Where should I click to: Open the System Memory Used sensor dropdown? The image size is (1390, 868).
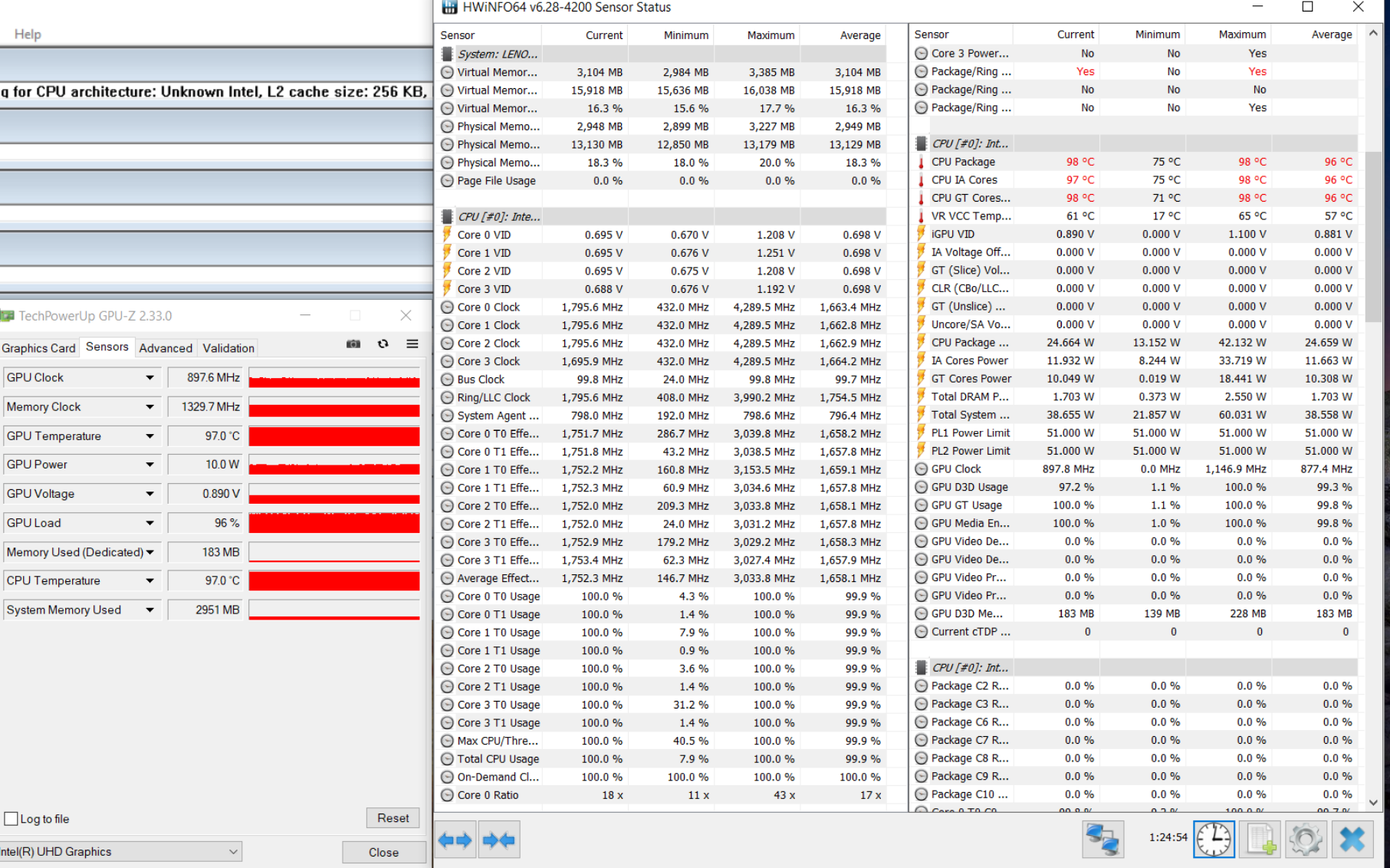click(x=150, y=610)
